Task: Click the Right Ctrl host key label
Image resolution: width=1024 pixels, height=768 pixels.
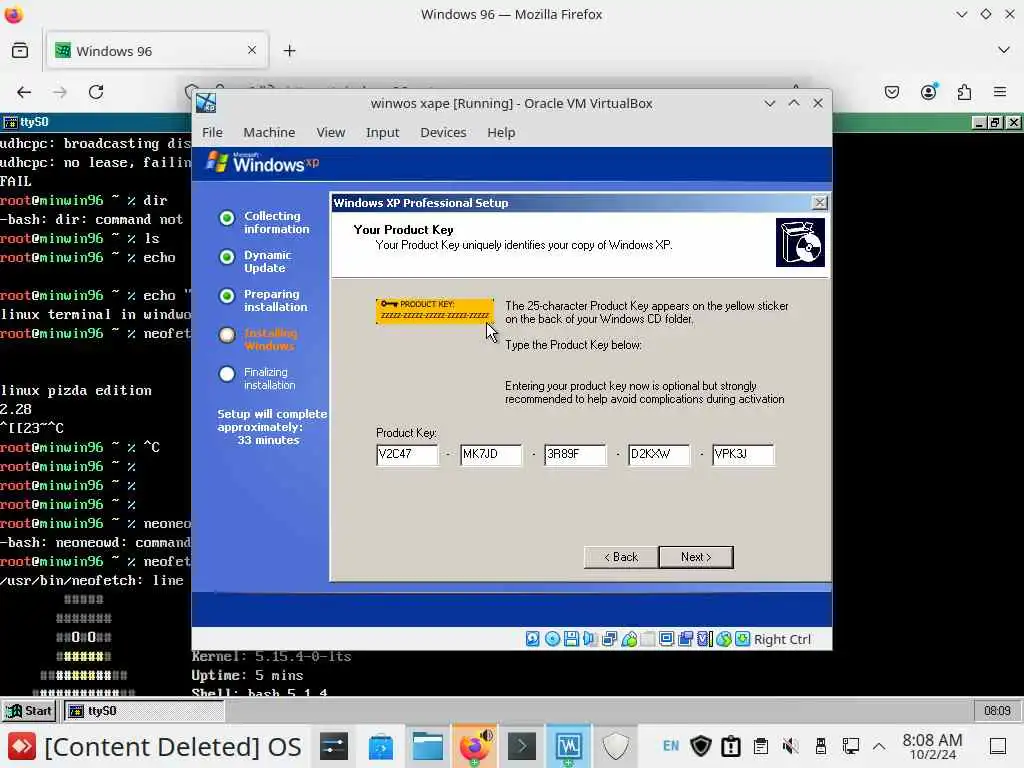Action: pos(782,639)
